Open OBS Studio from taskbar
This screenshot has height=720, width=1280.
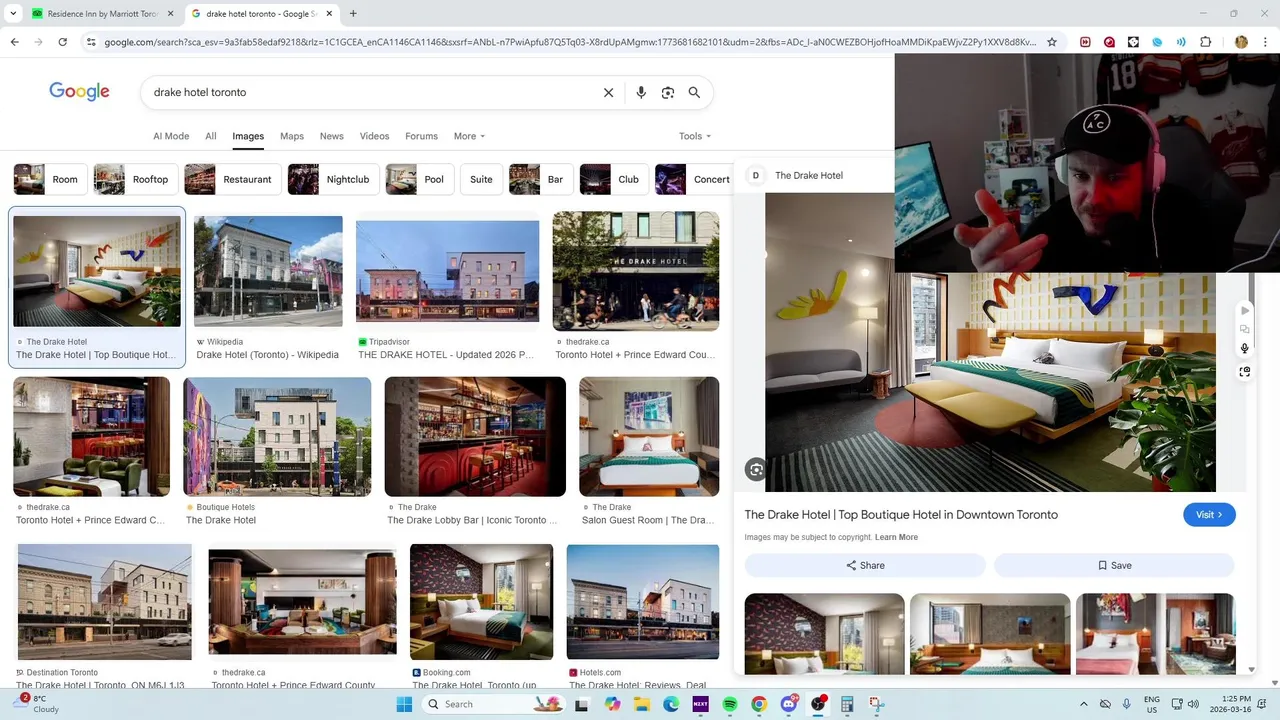(x=818, y=704)
